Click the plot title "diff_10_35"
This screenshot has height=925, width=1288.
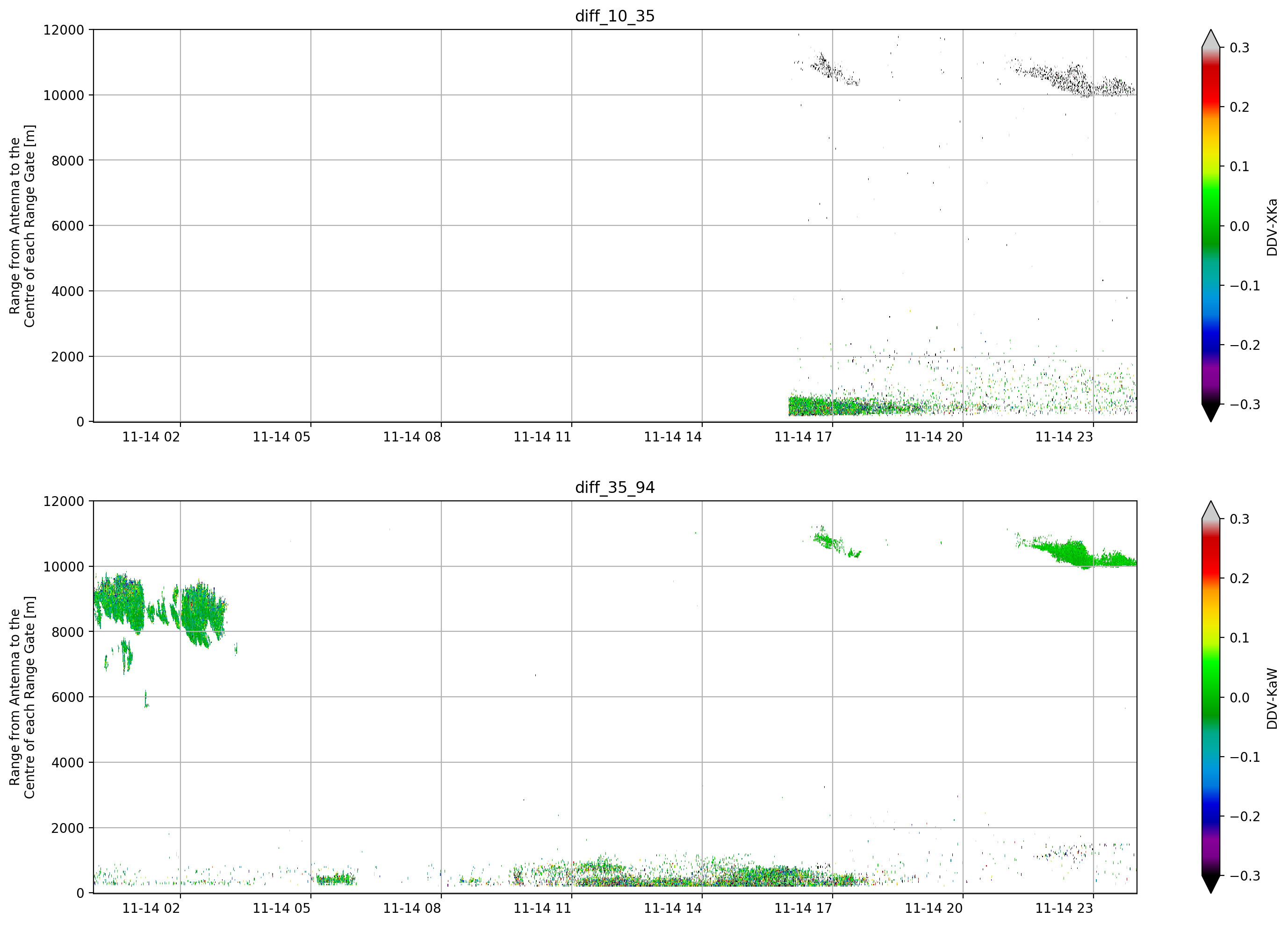pyautogui.click(x=615, y=16)
